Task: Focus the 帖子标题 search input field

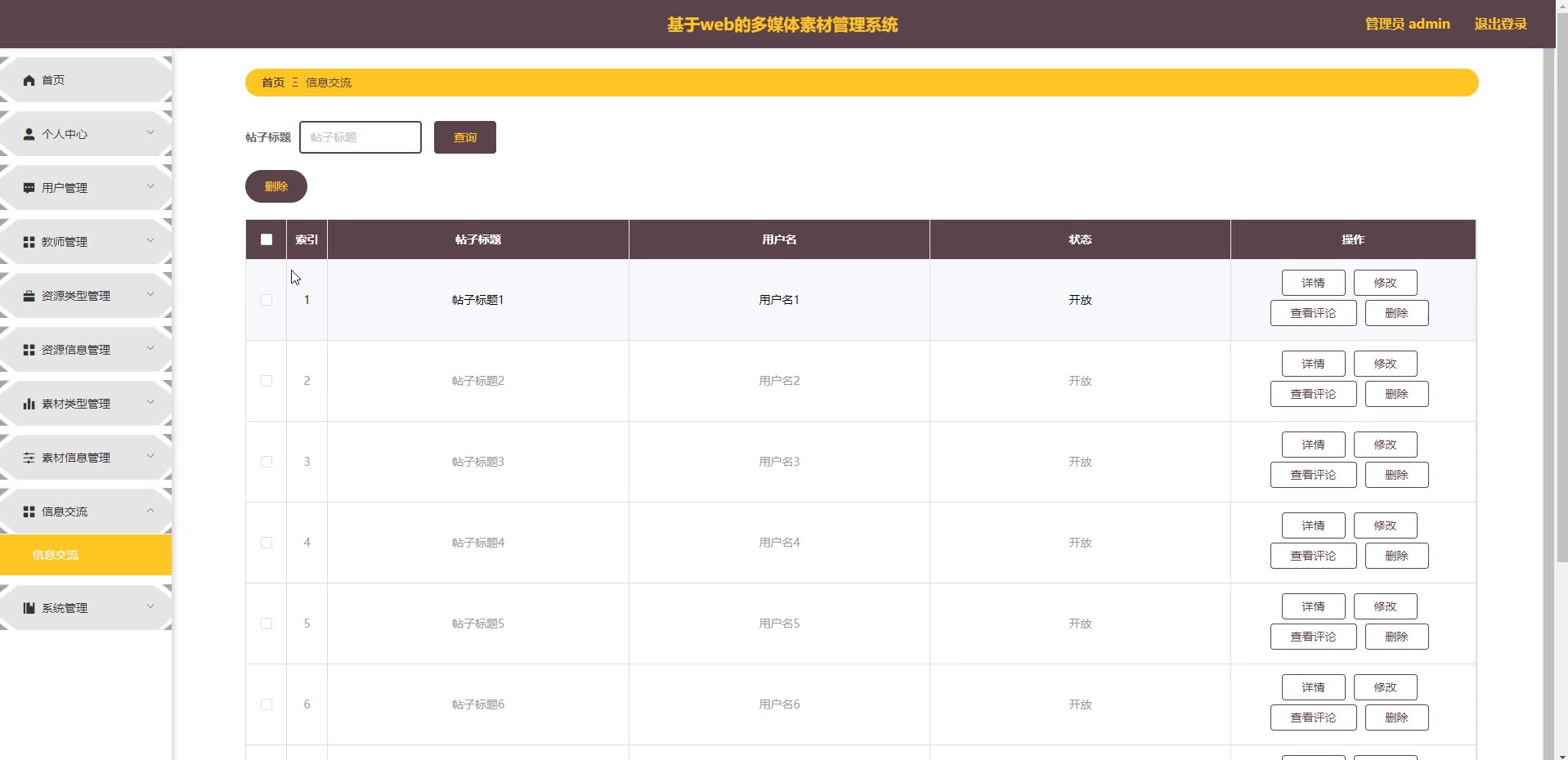Action: click(x=361, y=137)
